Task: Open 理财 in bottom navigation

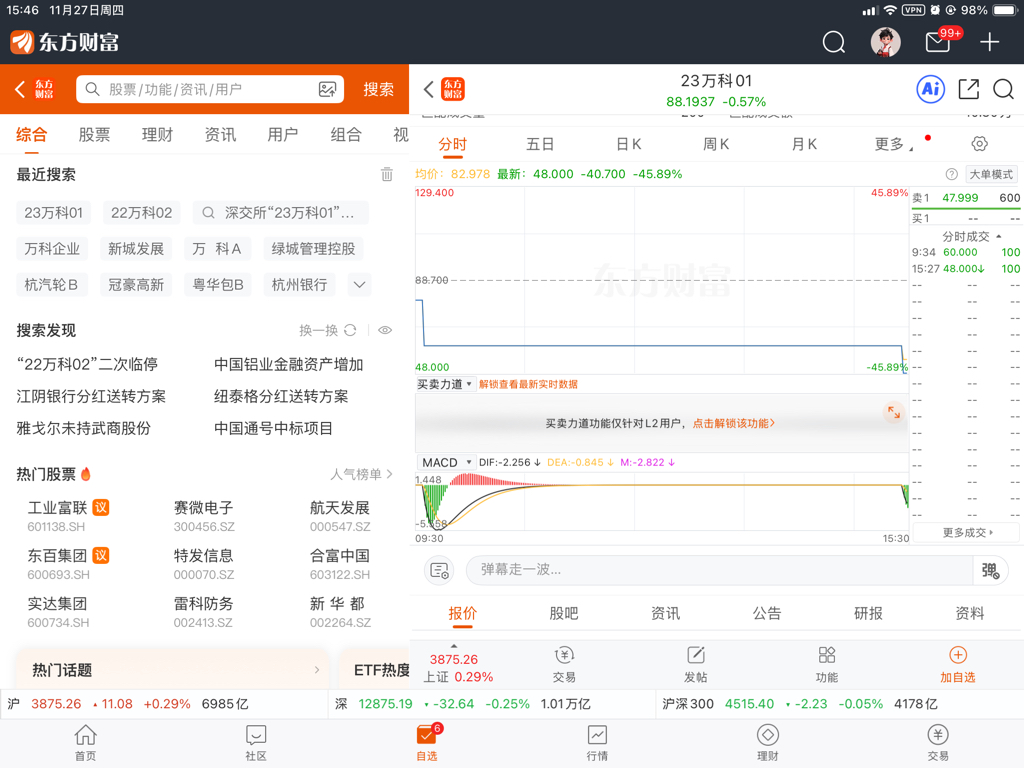Action: coord(767,743)
